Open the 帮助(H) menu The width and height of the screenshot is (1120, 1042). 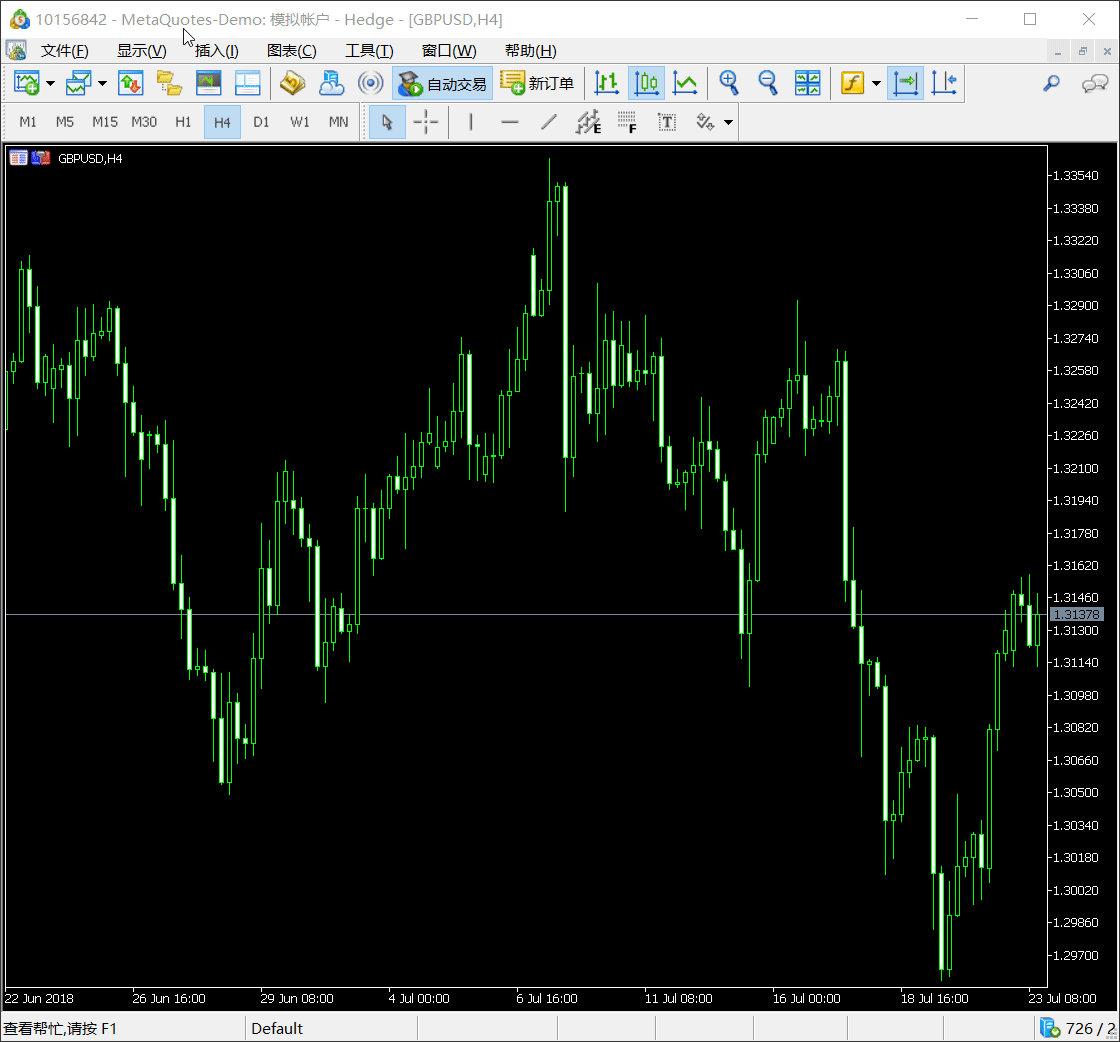point(530,51)
